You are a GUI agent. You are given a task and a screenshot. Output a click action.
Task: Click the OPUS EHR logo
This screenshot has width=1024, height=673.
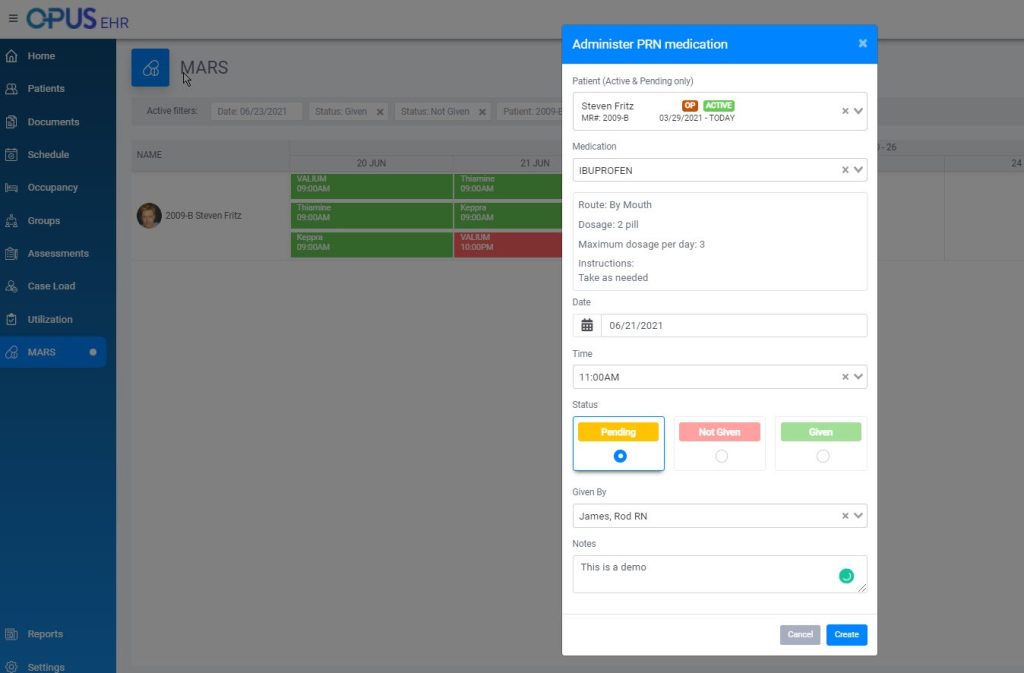click(x=77, y=19)
